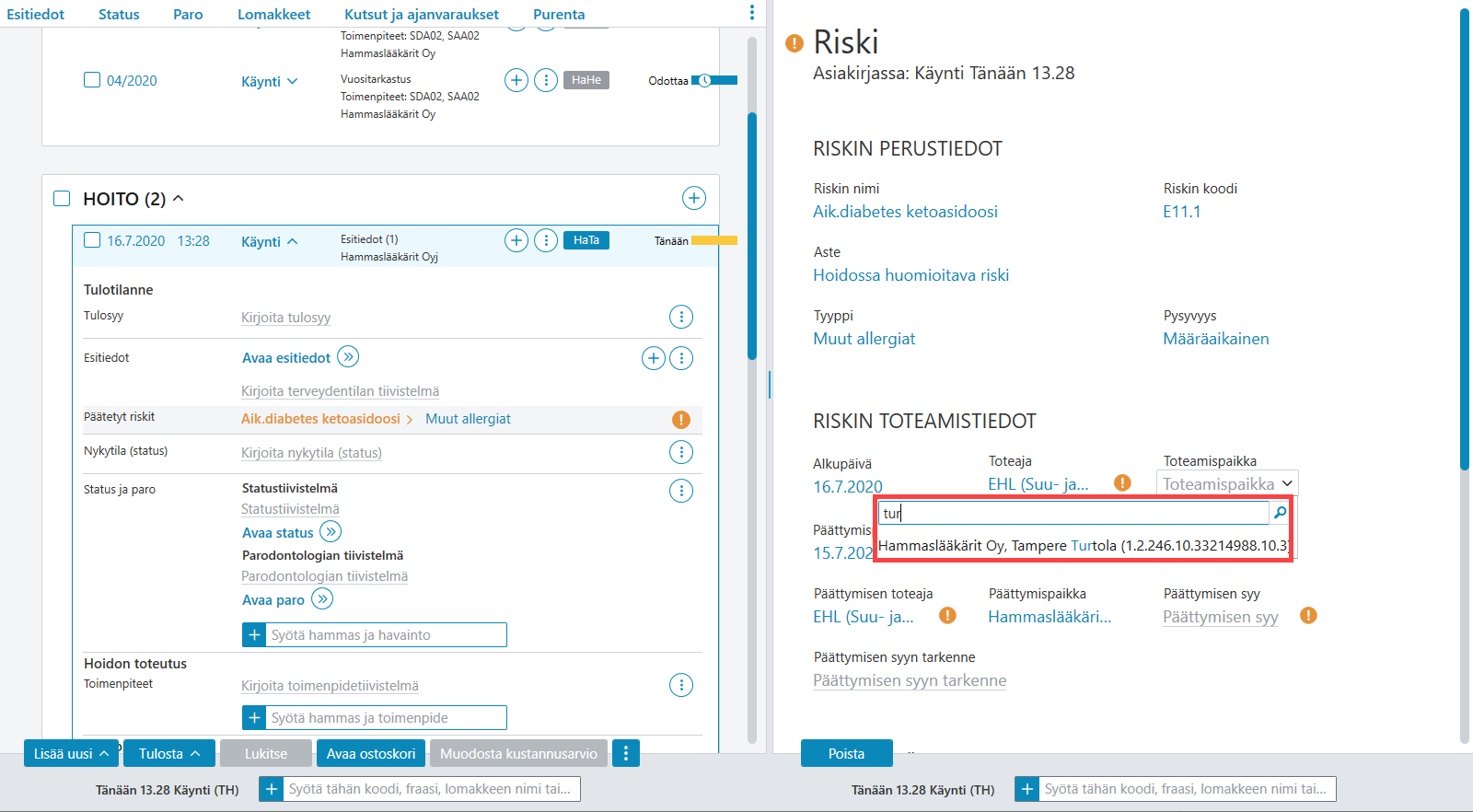Open vertical dots menu in top tab bar
The width and height of the screenshot is (1473, 812).
[752, 13]
